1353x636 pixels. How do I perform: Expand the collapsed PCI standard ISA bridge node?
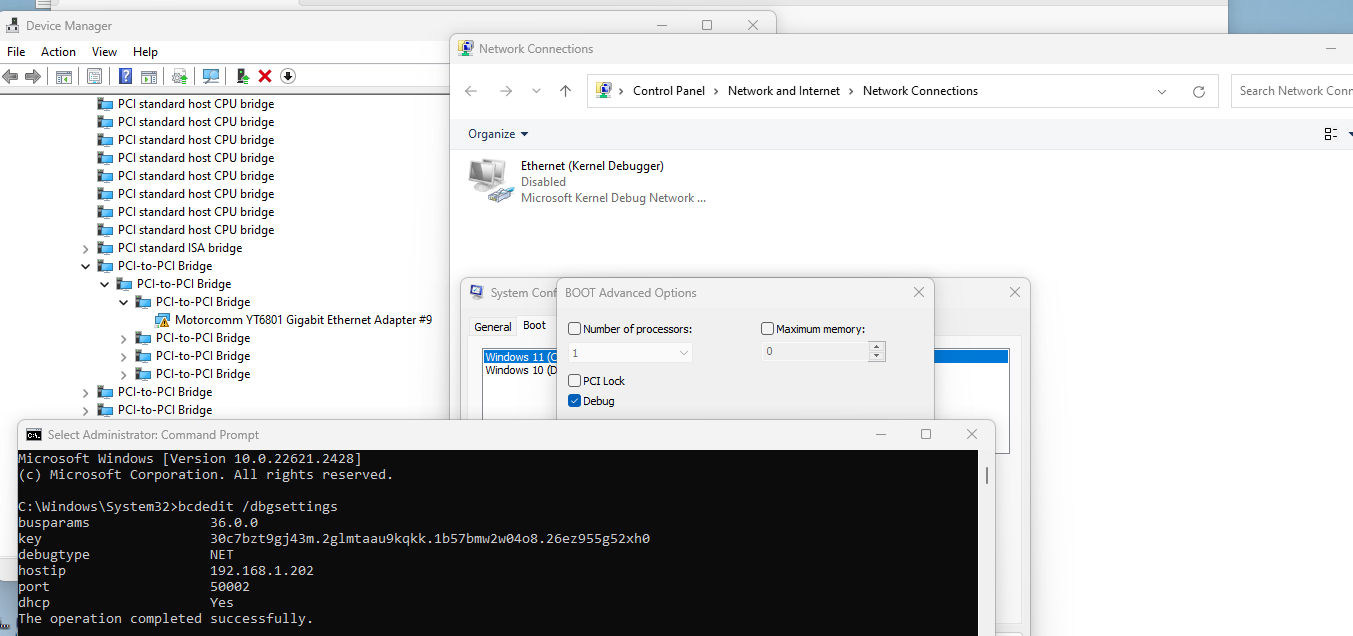coord(85,247)
